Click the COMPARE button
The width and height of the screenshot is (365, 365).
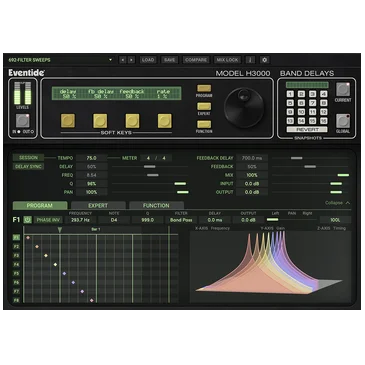(196, 60)
